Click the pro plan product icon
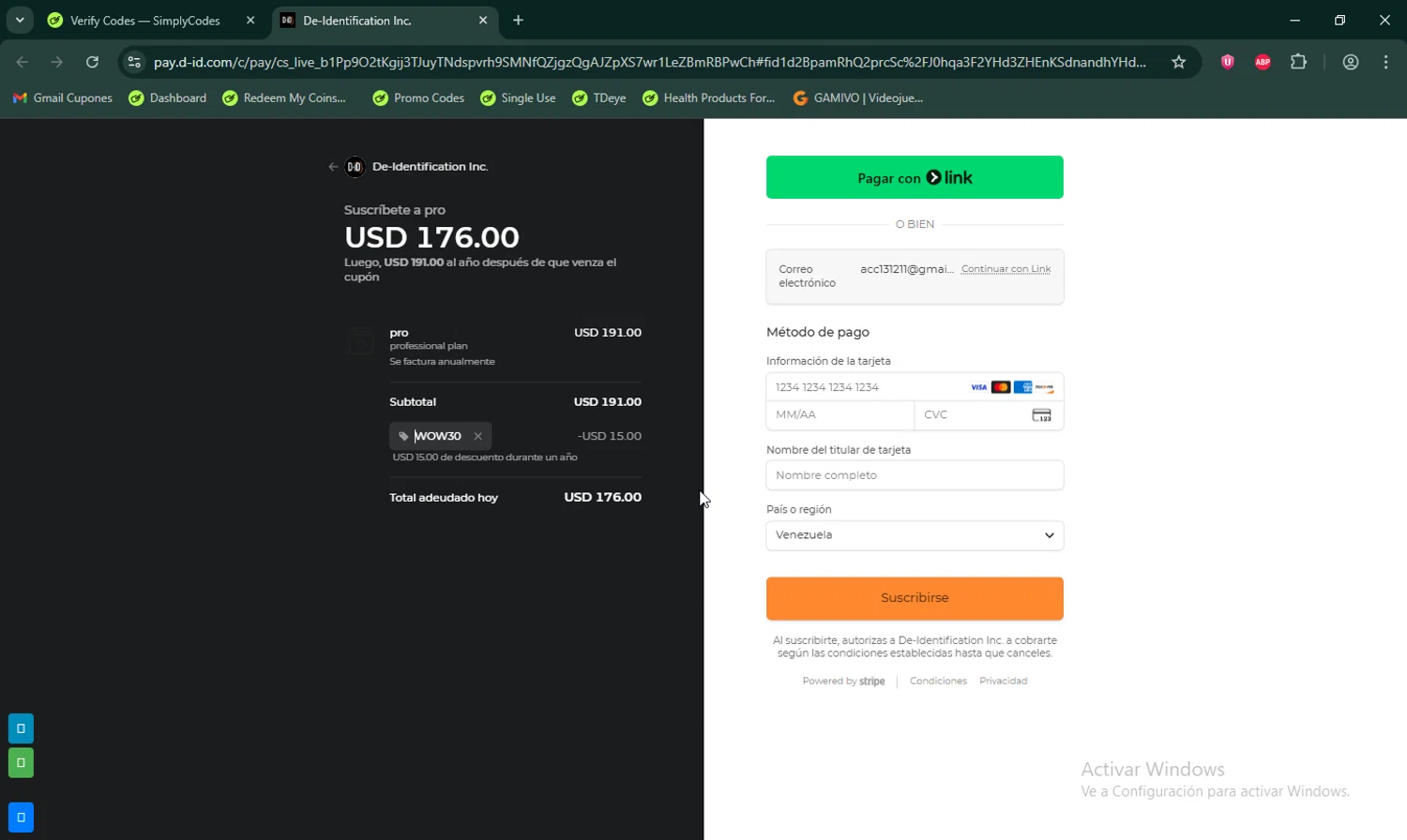This screenshot has width=1407, height=840. click(x=361, y=341)
